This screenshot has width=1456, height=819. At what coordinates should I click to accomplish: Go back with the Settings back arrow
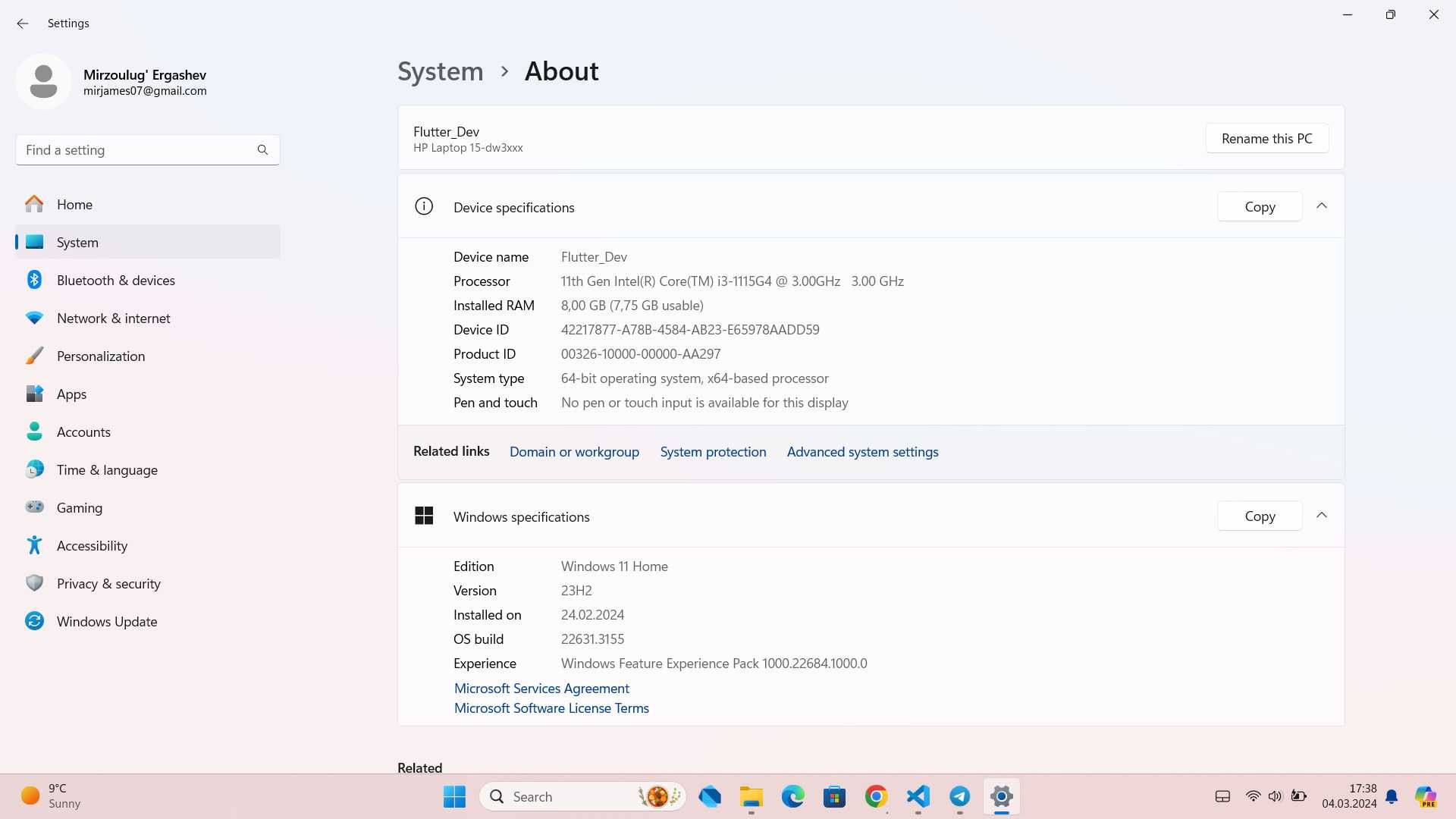point(23,24)
